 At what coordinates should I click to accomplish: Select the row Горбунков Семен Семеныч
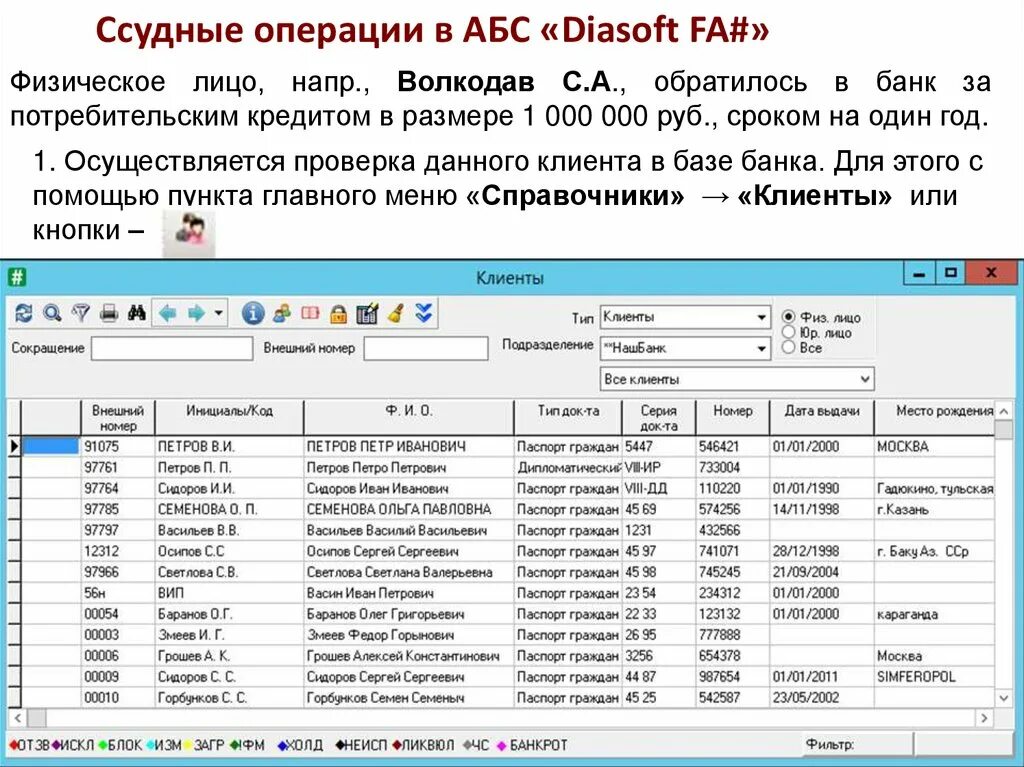click(x=502, y=697)
